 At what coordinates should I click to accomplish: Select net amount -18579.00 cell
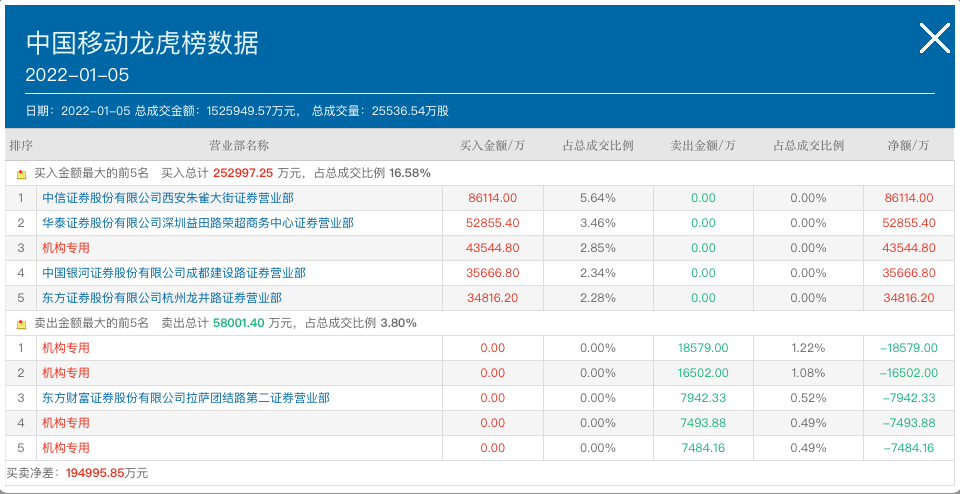pos(909,348)
